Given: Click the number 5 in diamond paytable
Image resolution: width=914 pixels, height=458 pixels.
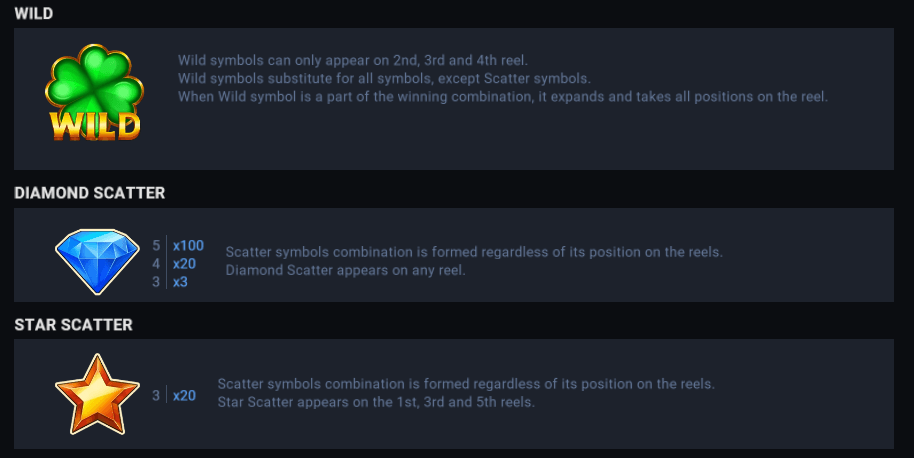Looking at the screenshot, I should click(x=156, y=245).
